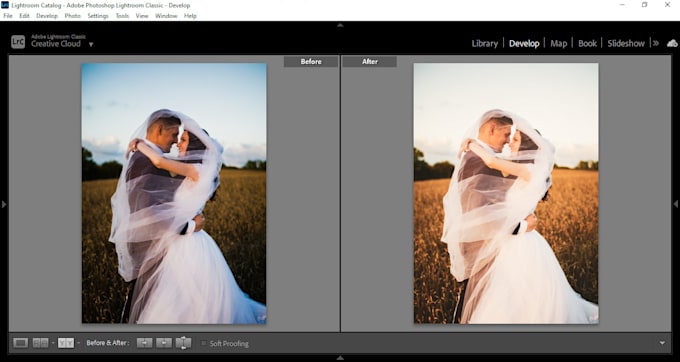Screen dimensions: 680x362
Task: Expand the left panel with side arrow
Action: 4,204
